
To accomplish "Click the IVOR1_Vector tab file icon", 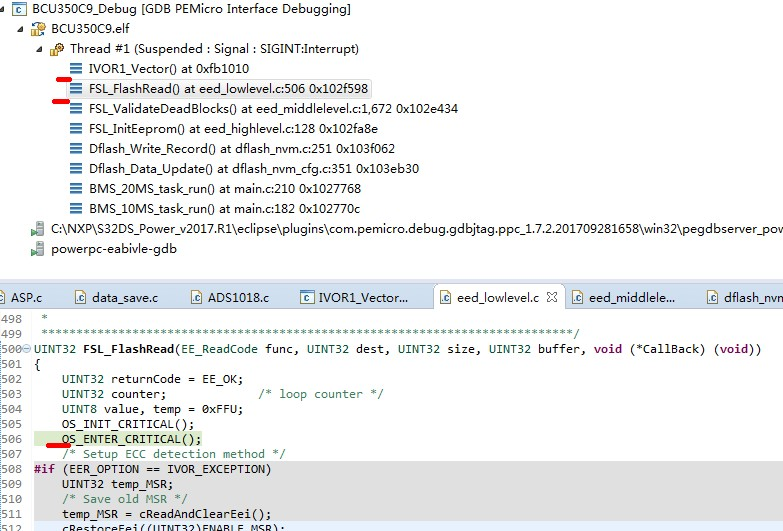I will [307, 298].
